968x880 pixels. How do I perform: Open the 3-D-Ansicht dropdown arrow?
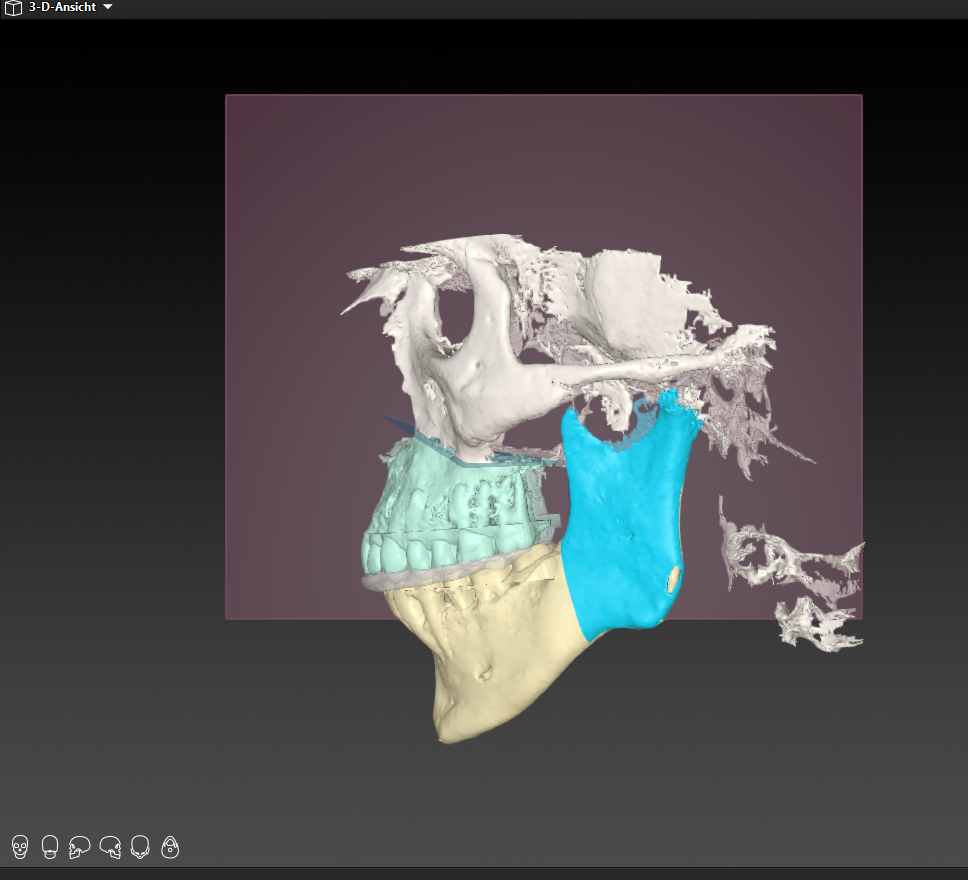click(108, 7)
